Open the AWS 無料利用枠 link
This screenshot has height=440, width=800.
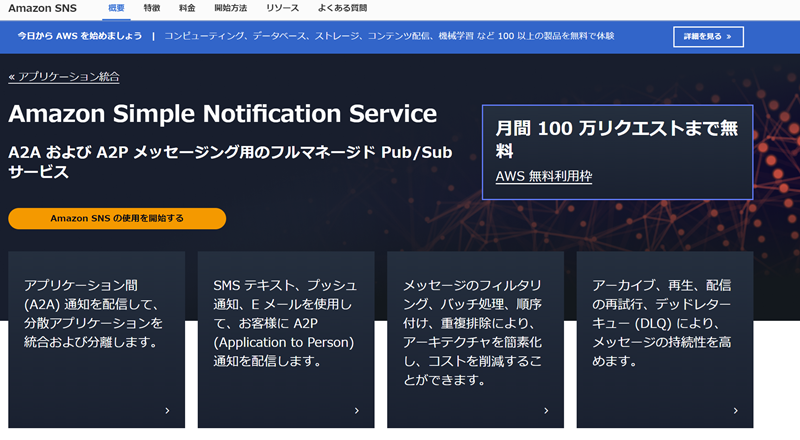coord(544,176)
